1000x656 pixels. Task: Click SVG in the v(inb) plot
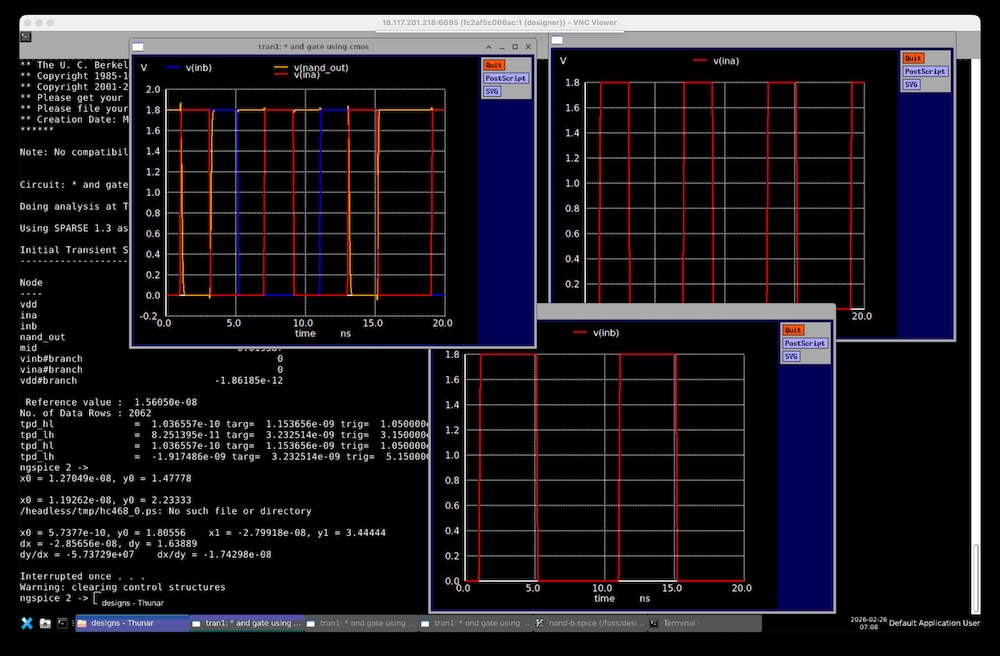click(791, 356)
